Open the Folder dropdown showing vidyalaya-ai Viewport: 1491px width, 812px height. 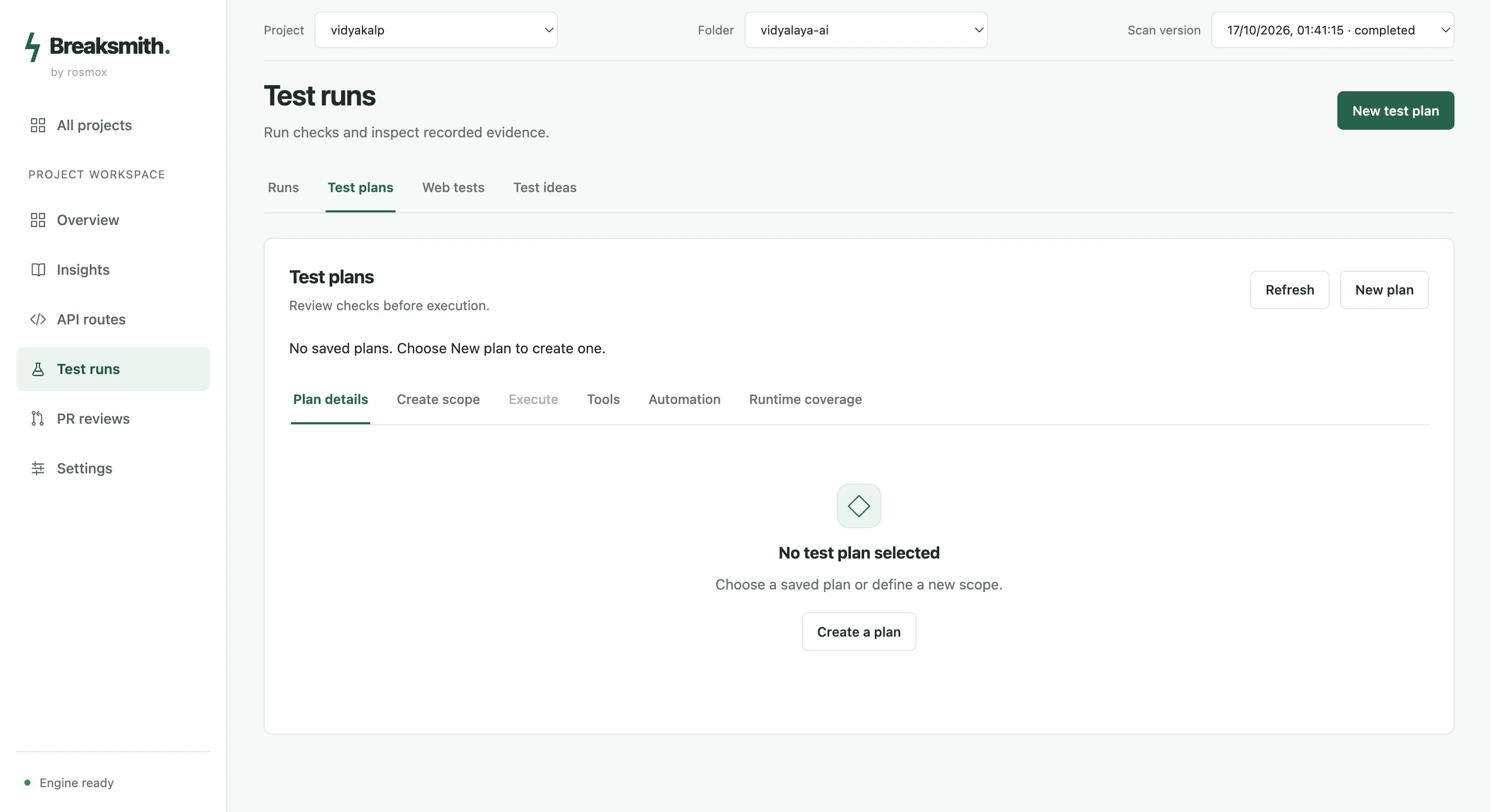coord(866,30)
